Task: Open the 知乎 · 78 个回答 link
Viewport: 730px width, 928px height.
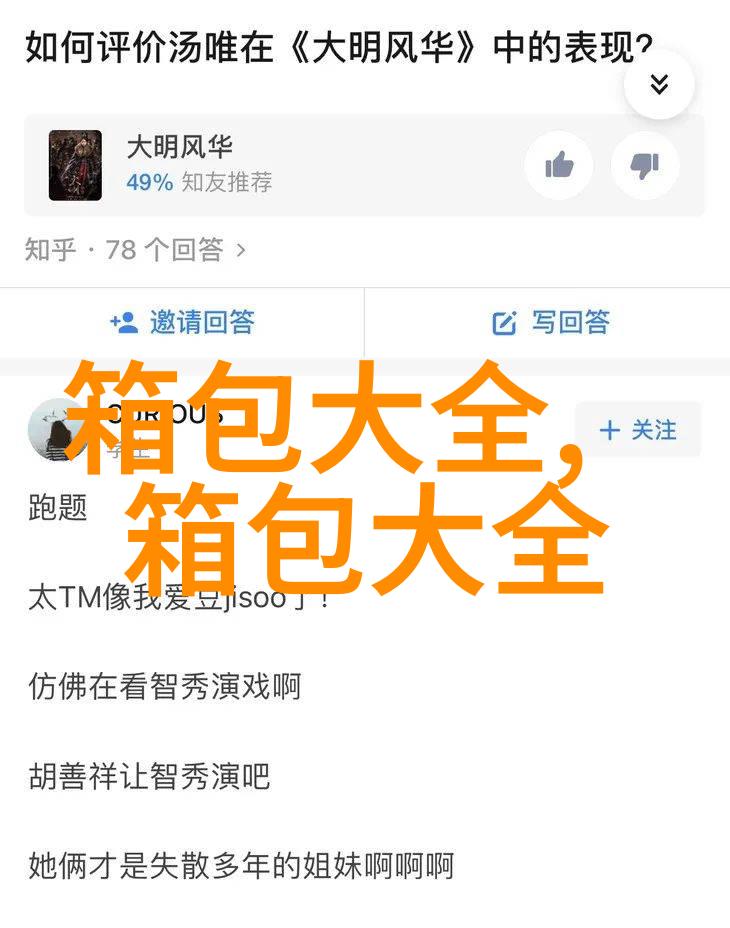Action: coord(135,250)
